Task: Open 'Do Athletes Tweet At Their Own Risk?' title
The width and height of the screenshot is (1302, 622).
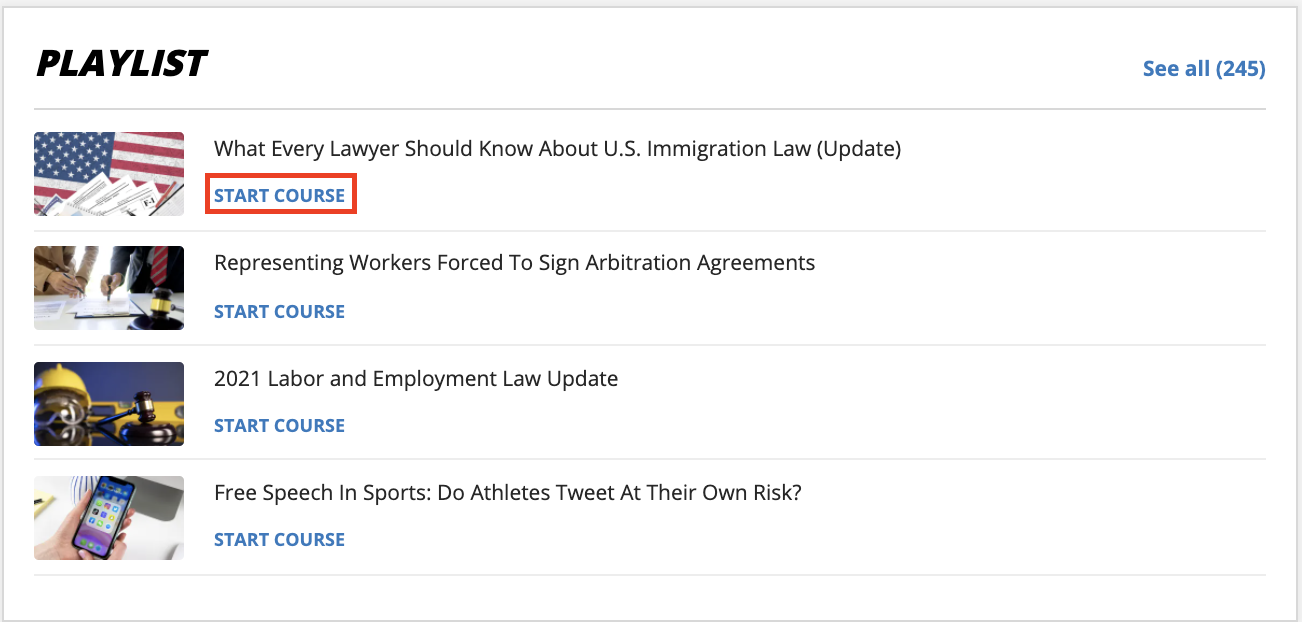Action: pyautogui.click(x=508, y=493)
